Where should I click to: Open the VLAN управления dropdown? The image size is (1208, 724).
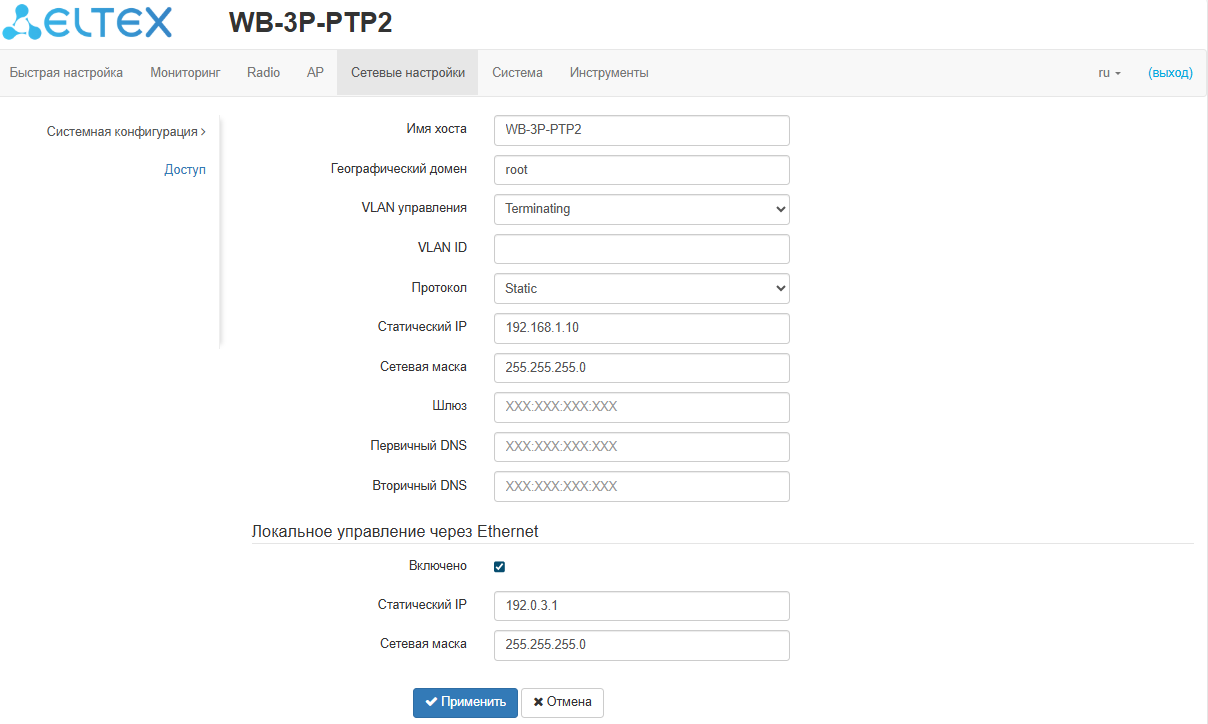(x=641, y=209)
